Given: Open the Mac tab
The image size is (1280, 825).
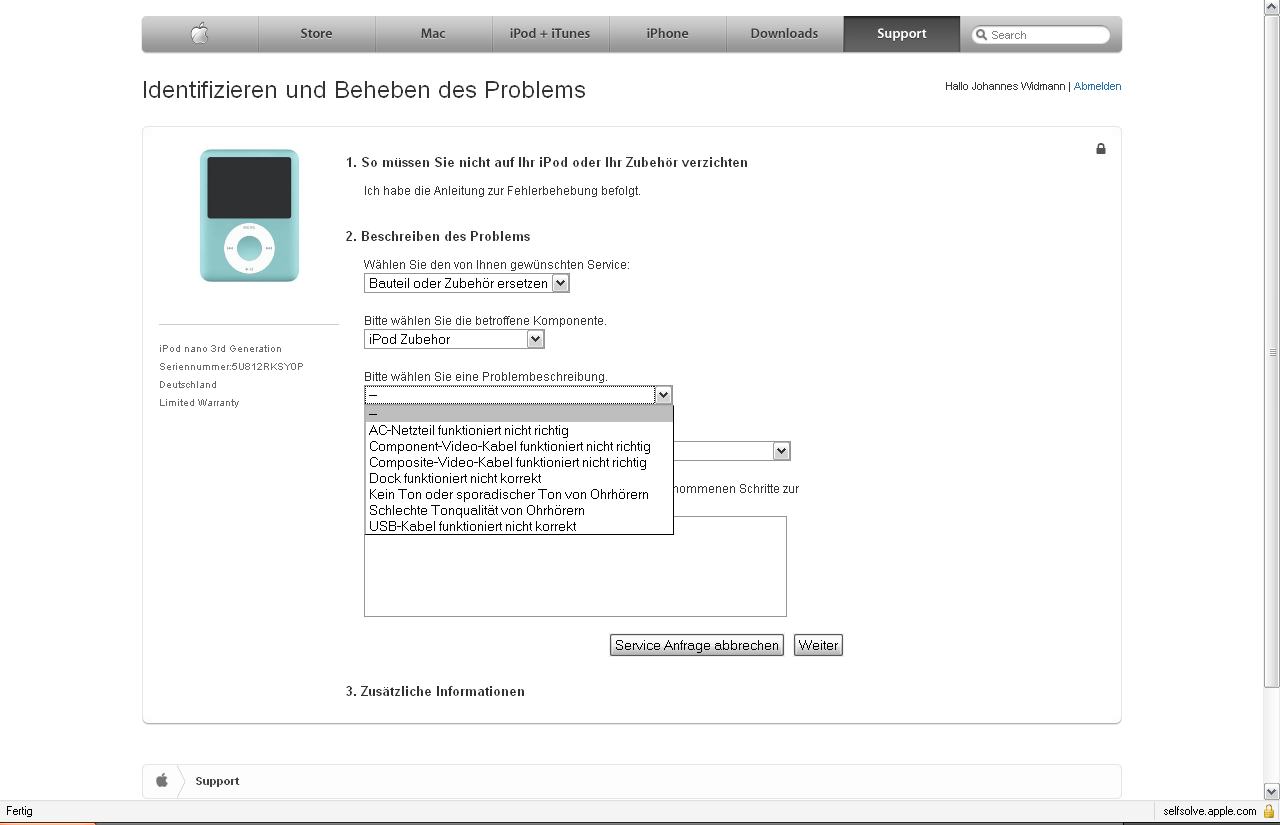Looking at the screenshot, I should (433, 34).
